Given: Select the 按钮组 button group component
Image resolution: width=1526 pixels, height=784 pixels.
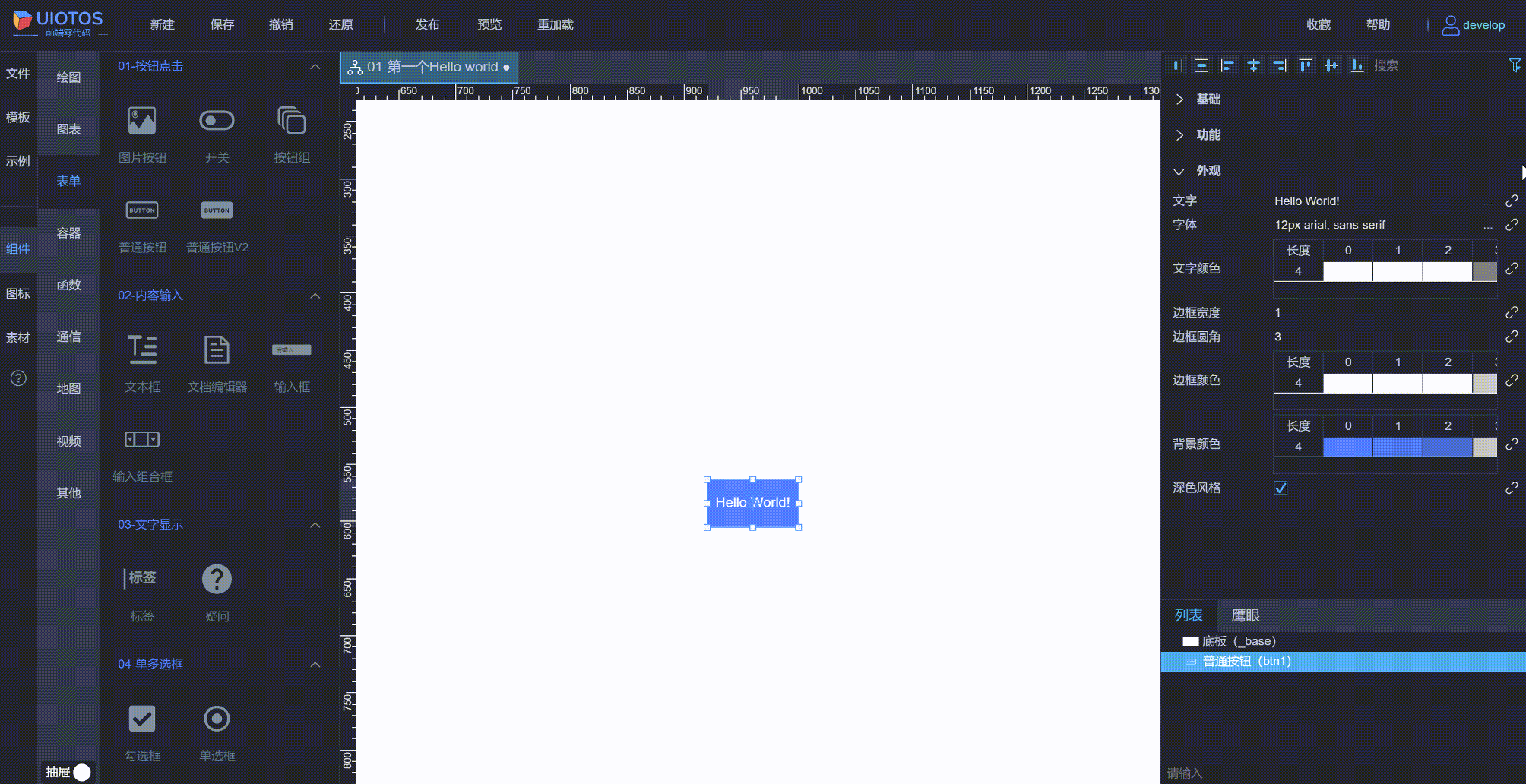Looking at the screenshot, I should click(x=291, y=119).
